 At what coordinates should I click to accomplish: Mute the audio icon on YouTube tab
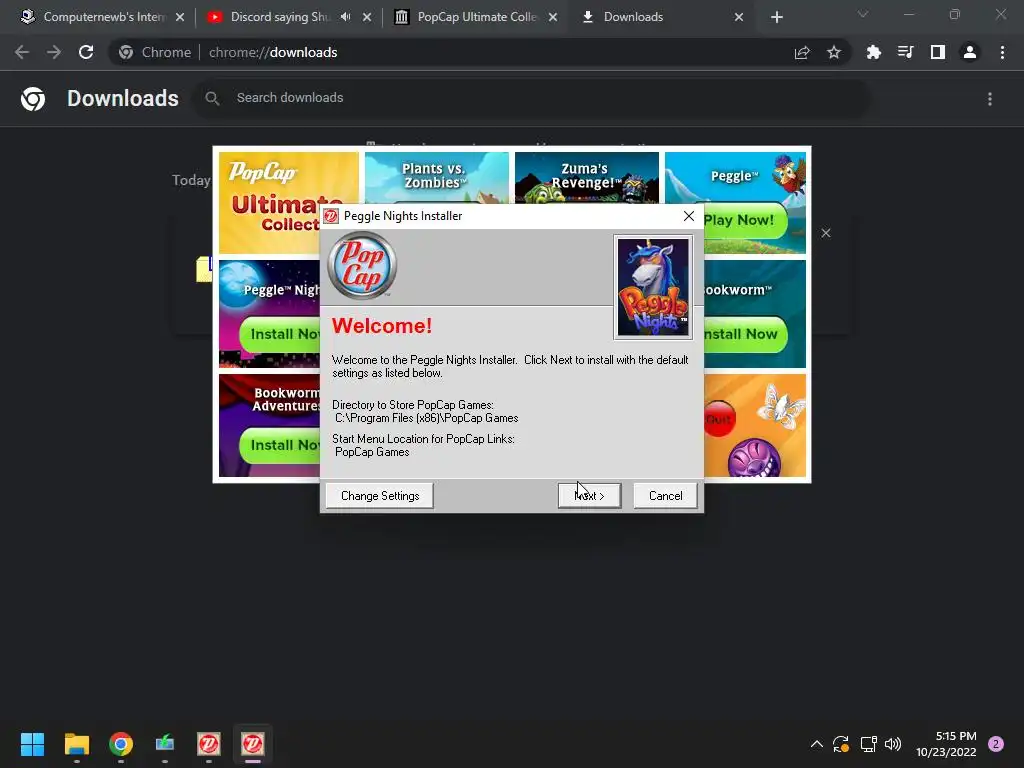click(345, 17)
